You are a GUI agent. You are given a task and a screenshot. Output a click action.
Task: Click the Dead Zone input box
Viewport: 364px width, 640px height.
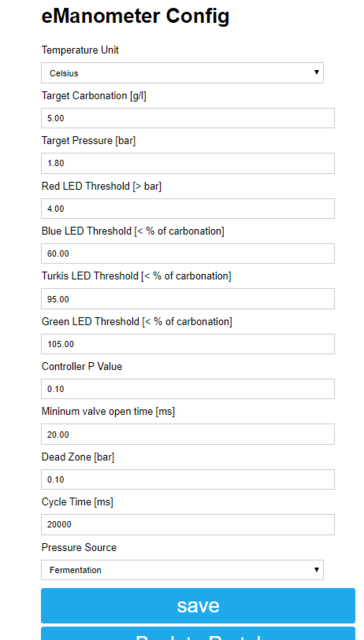[x=188, y=480]
